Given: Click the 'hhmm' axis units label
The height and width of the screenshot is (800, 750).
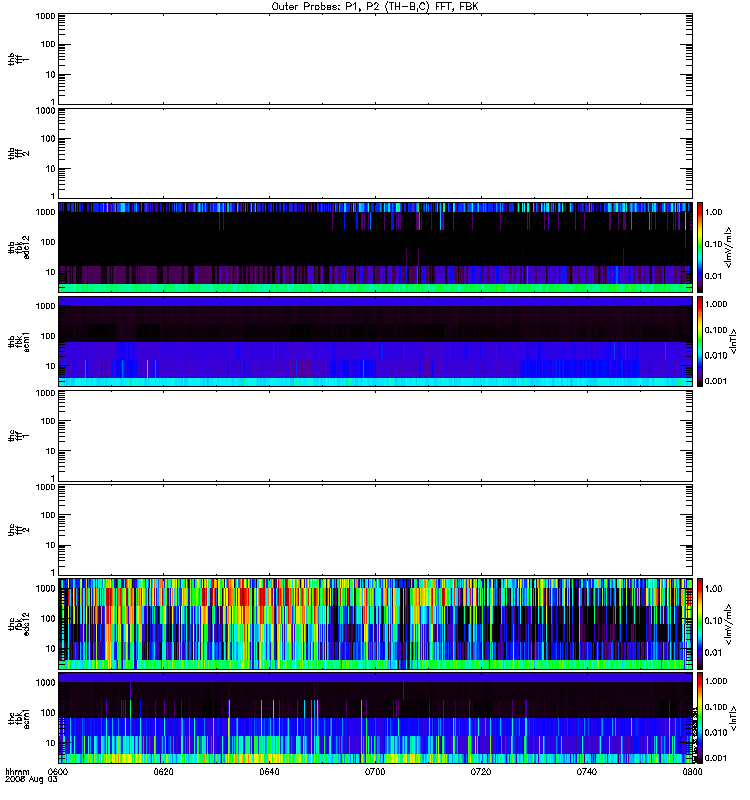Looking at the screenshot, I should (x=17, y=772).
